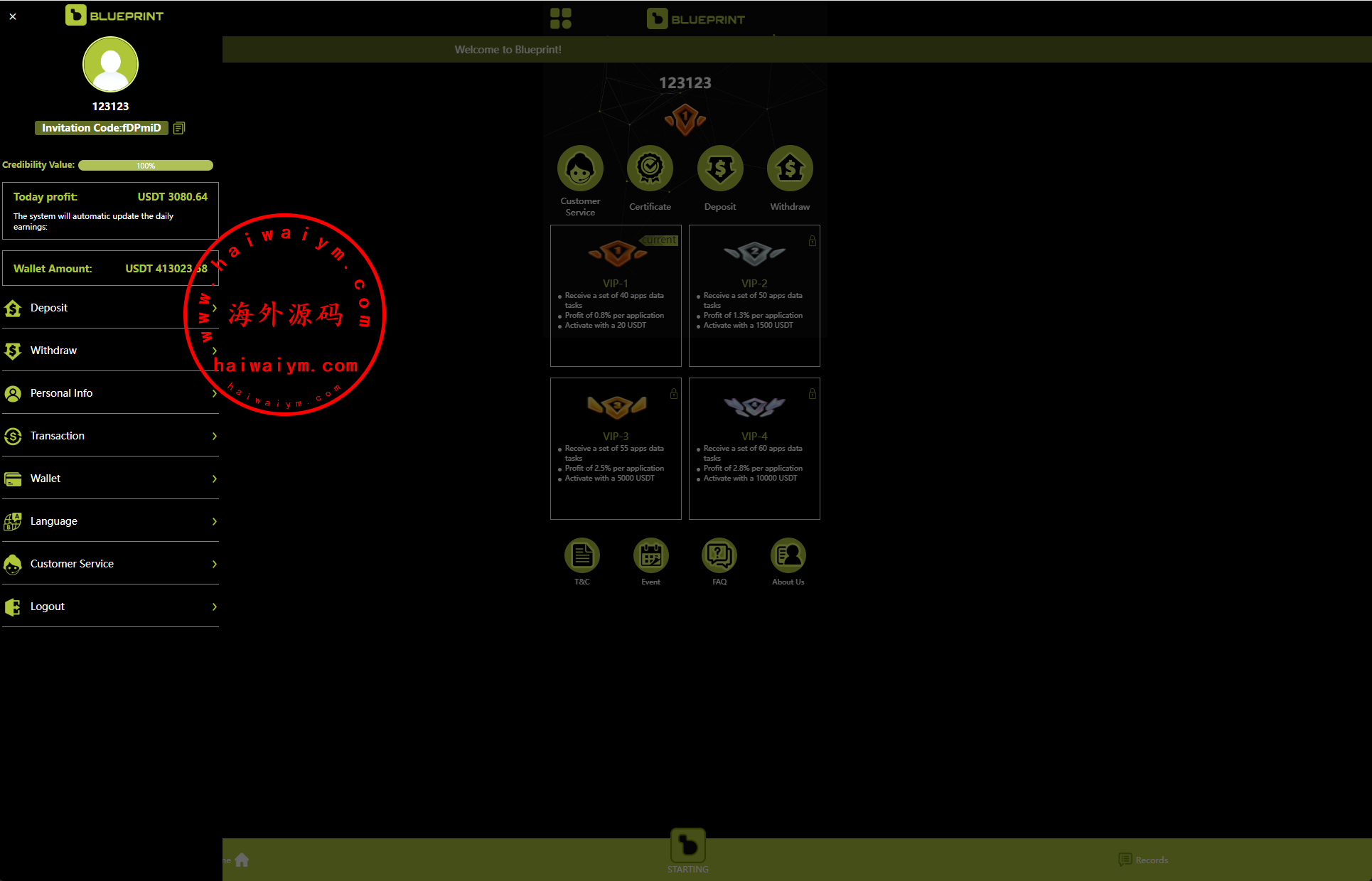Click the T&C icon
This screenshot has height=881, width=1372.
581,555
